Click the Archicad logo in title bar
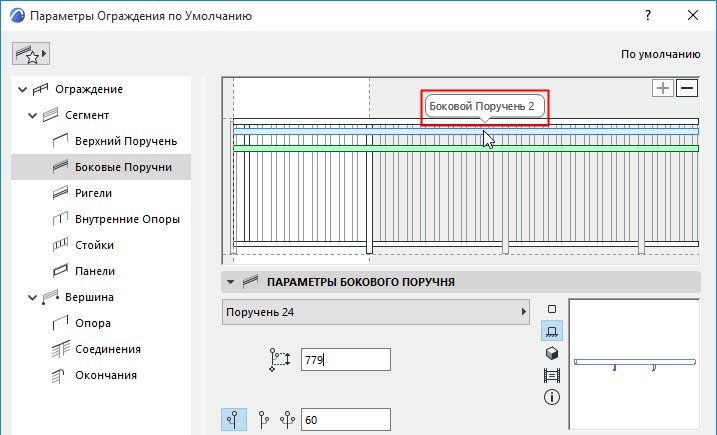 coord(17,16)
